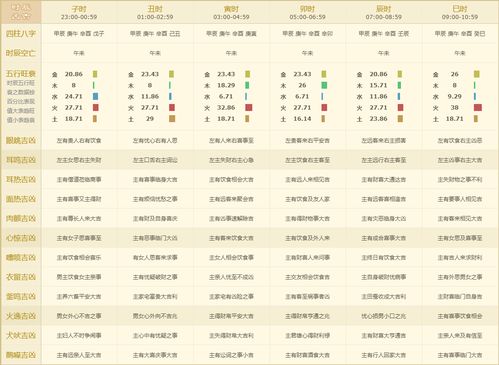This screenshot has height=365, width=499.
Task: Select the 面热吉凶 row label
Action: click(21, 199)
